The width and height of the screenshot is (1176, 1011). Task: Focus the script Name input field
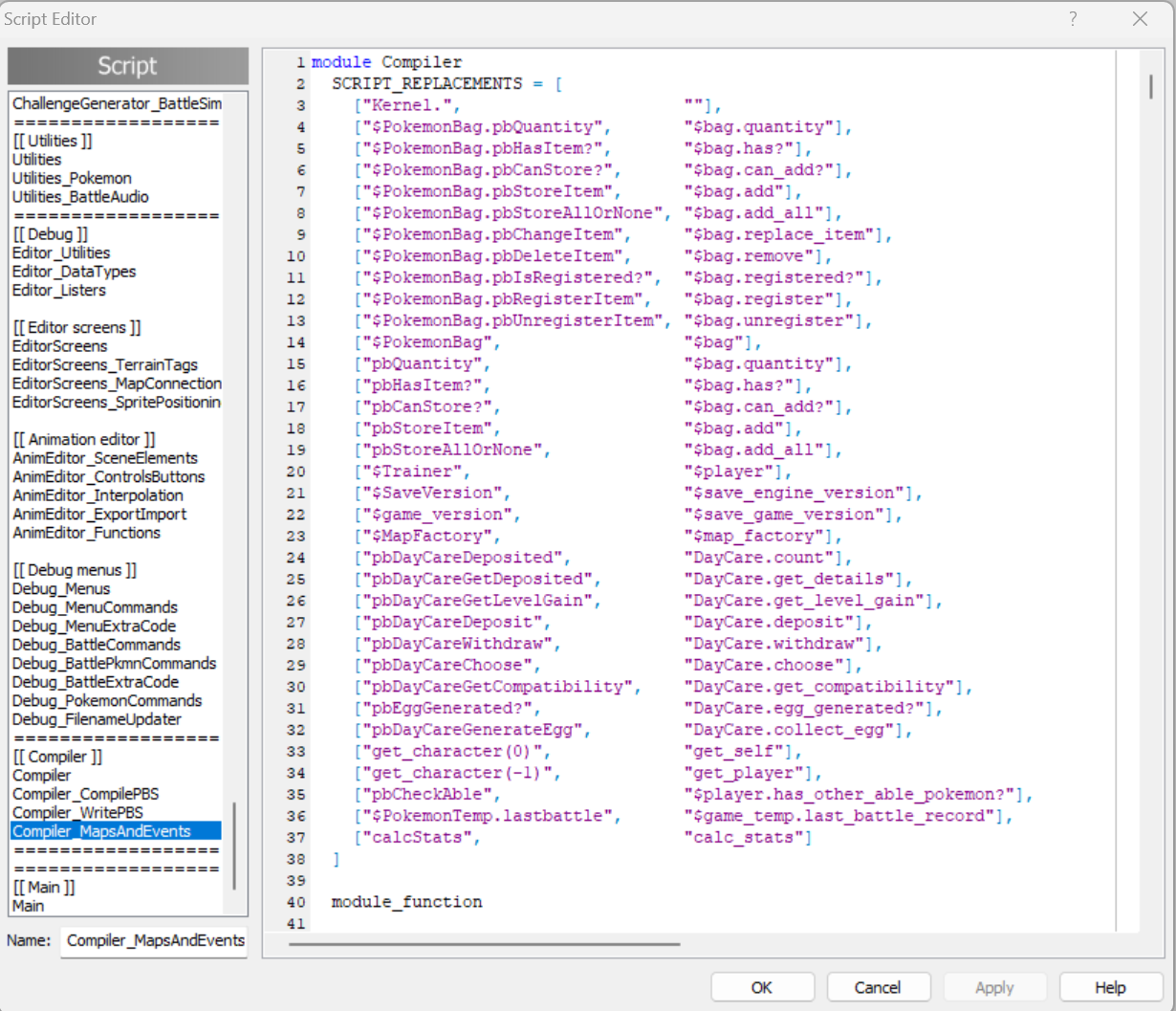[154, 940]
